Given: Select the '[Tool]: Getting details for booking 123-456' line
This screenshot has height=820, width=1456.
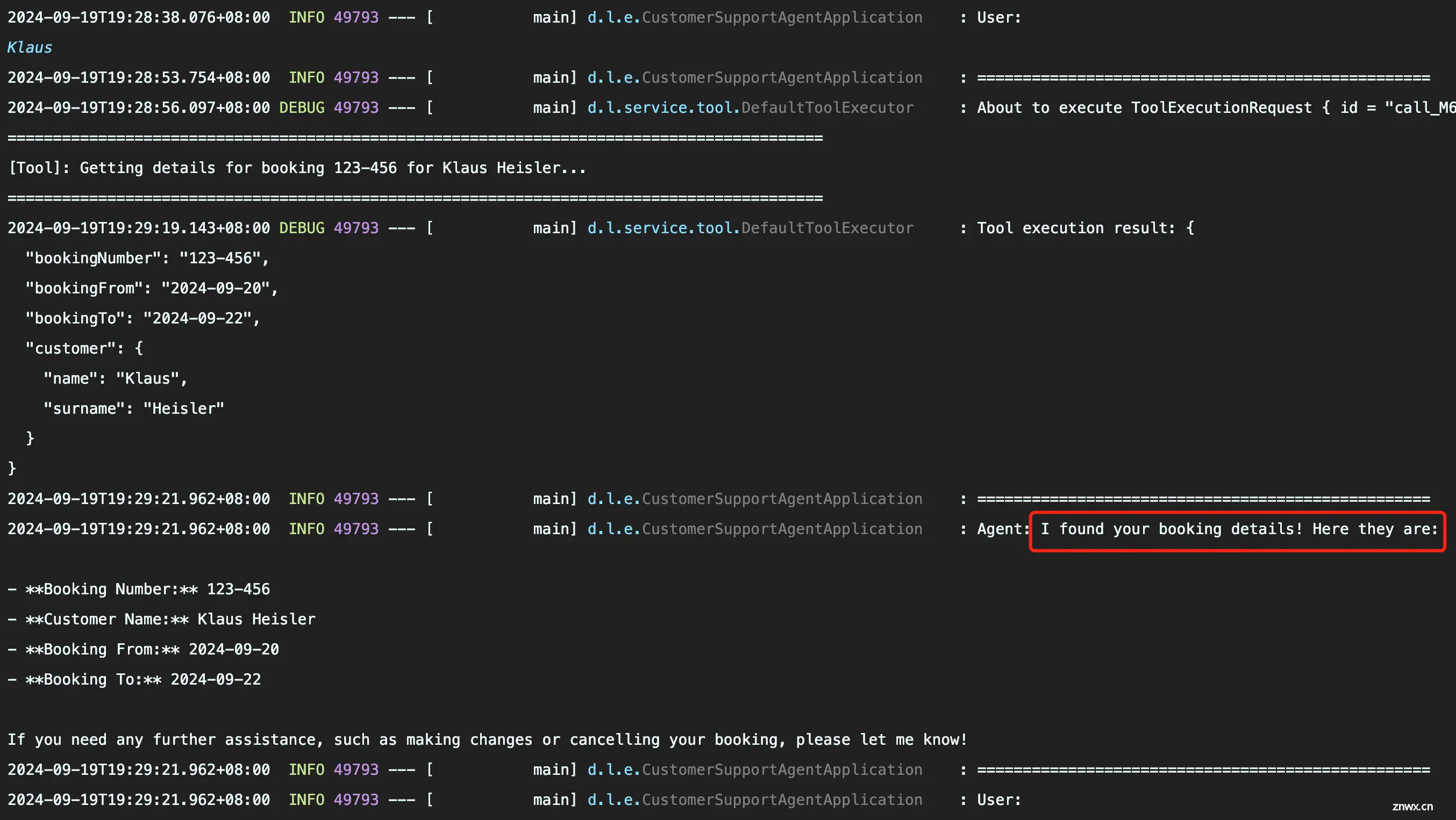Looking at the screenshot, I should (x=297, y=168).
